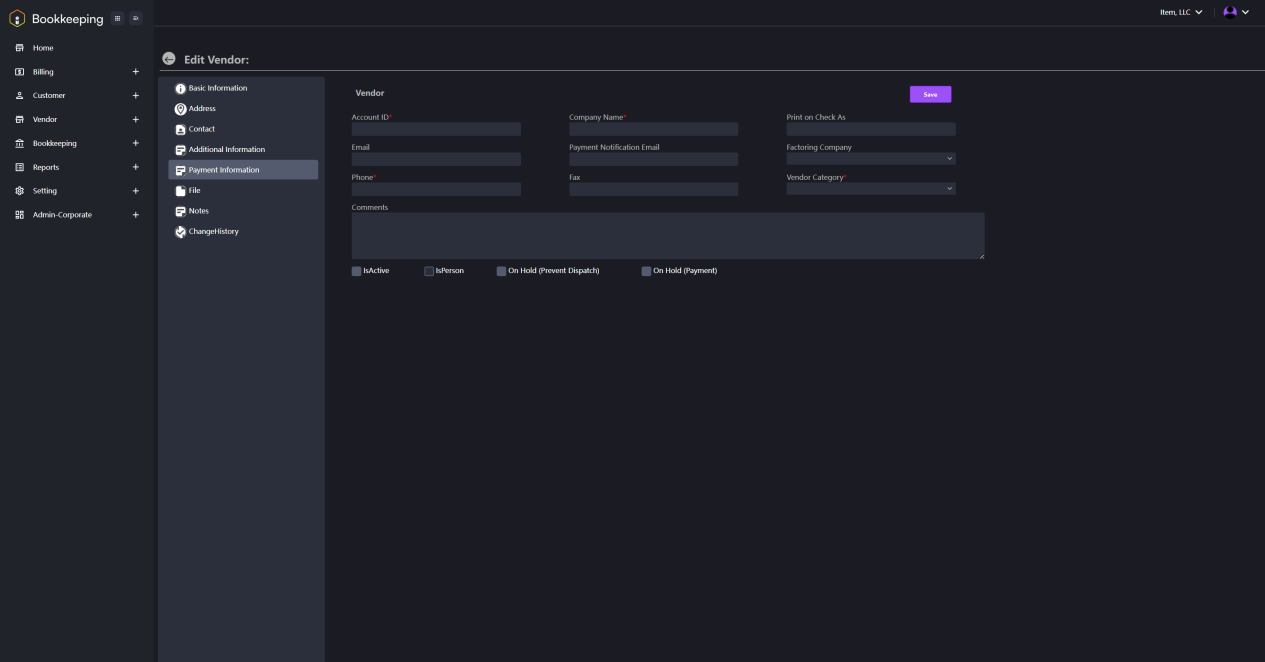1265x662 pixels.
Task: Click the Comments text area
Action: tap(668, 236)
